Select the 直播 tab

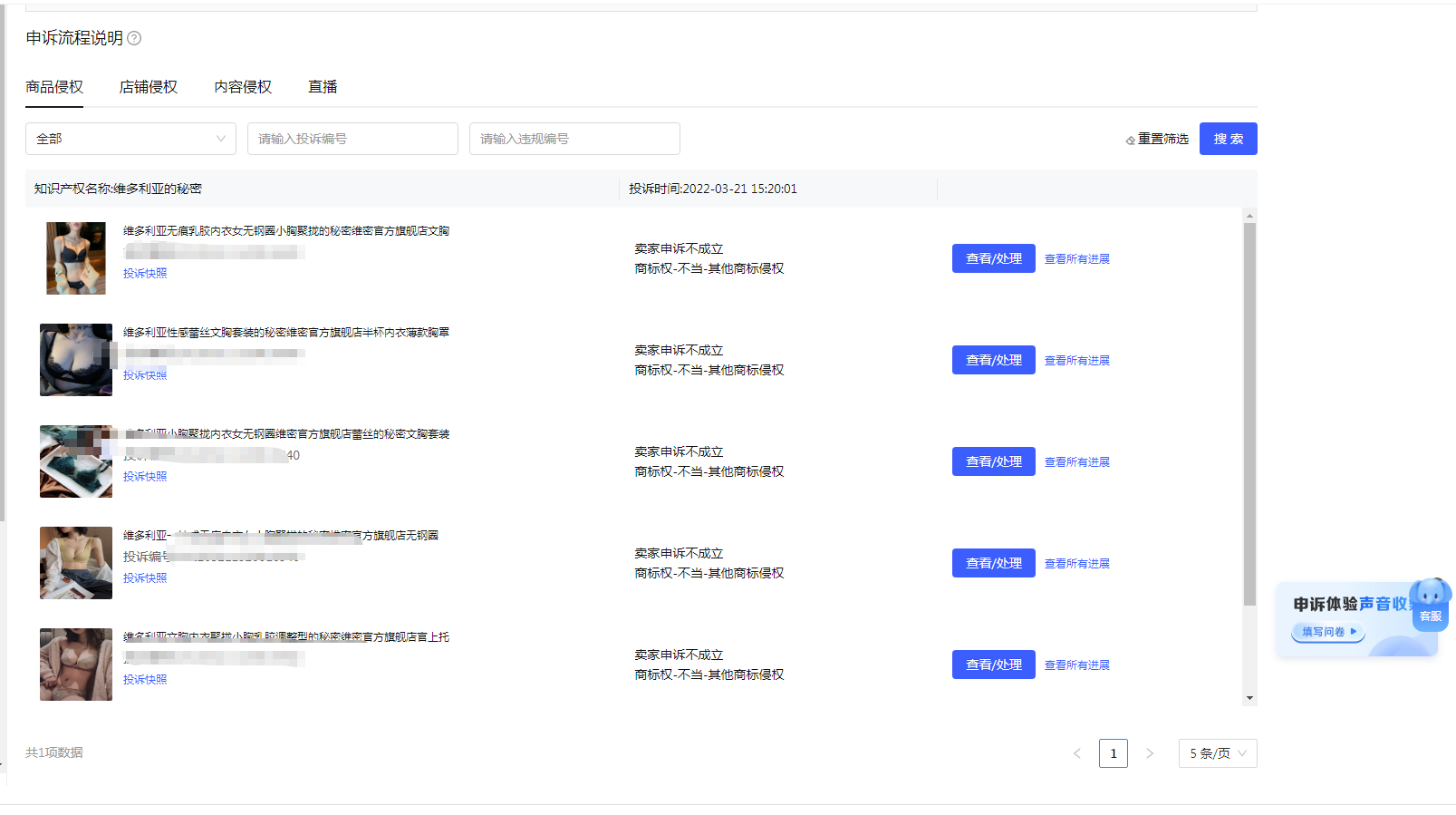coord(323,87)
